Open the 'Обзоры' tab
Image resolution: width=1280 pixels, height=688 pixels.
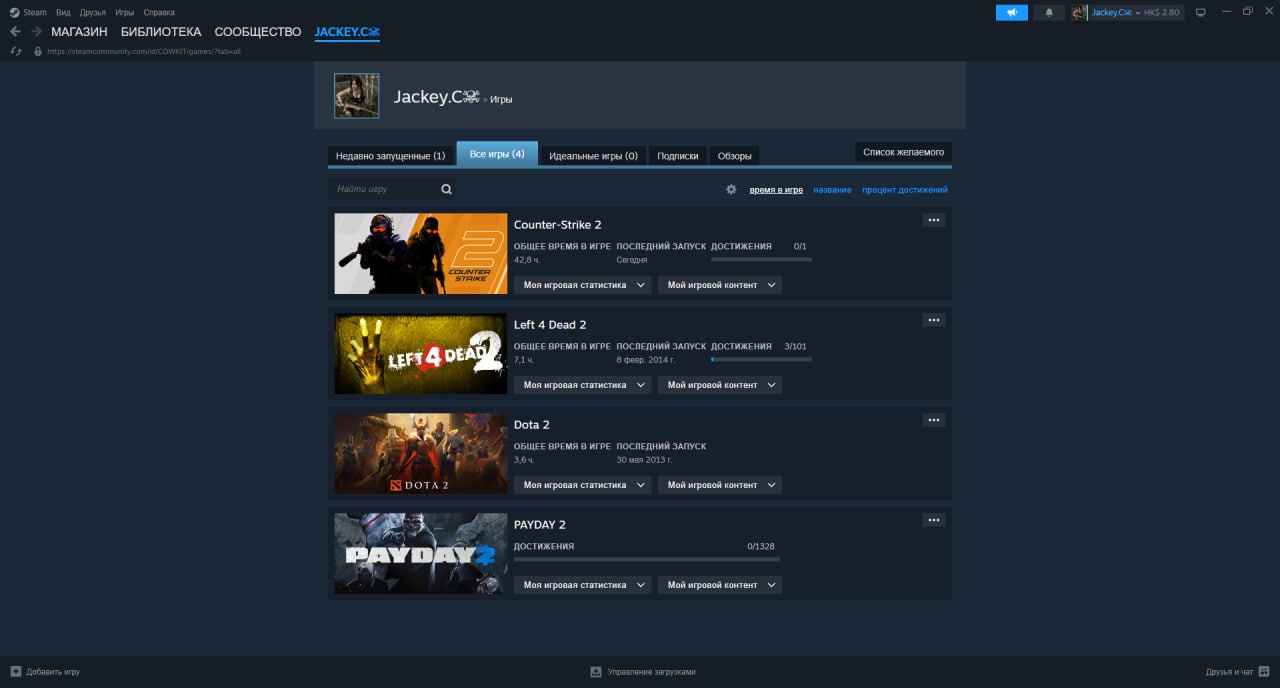[x=734, y=156]
